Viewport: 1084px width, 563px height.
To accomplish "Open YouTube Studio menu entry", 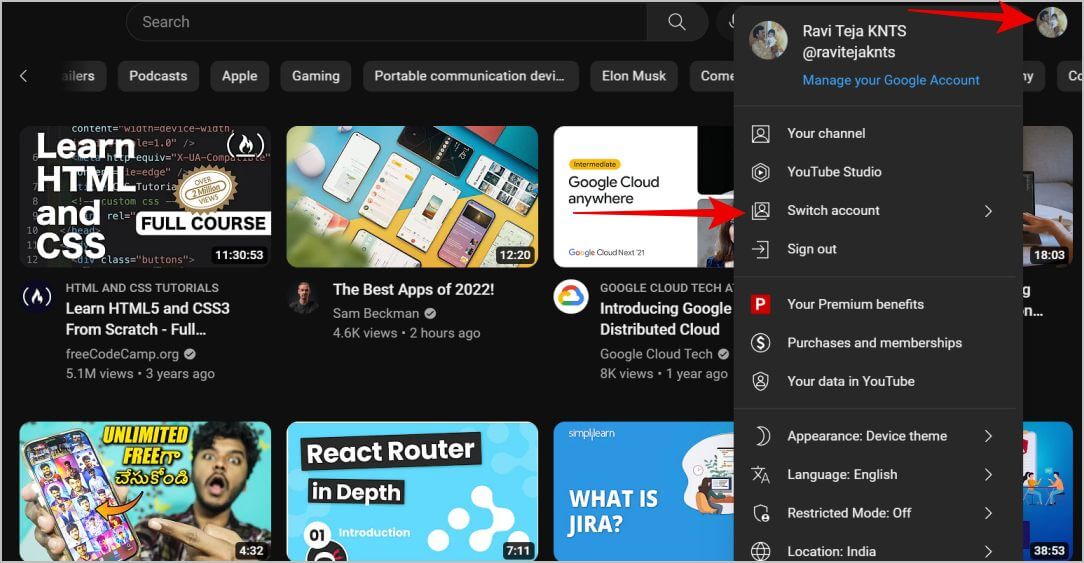I will [878, 172].
